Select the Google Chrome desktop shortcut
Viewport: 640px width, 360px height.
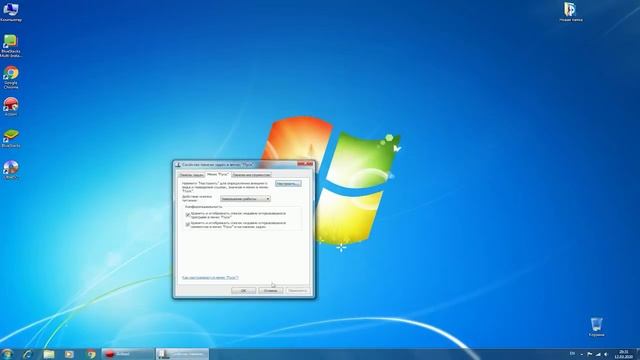[11, 77]
